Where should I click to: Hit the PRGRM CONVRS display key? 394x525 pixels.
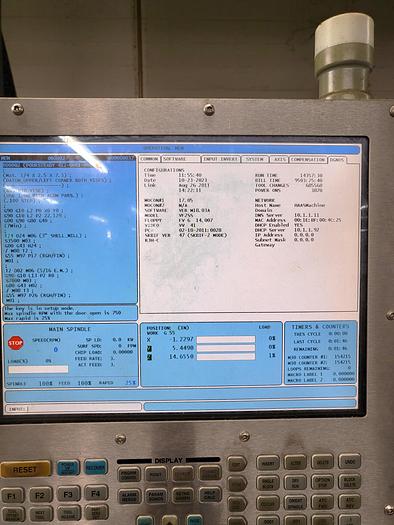point(129,474)
